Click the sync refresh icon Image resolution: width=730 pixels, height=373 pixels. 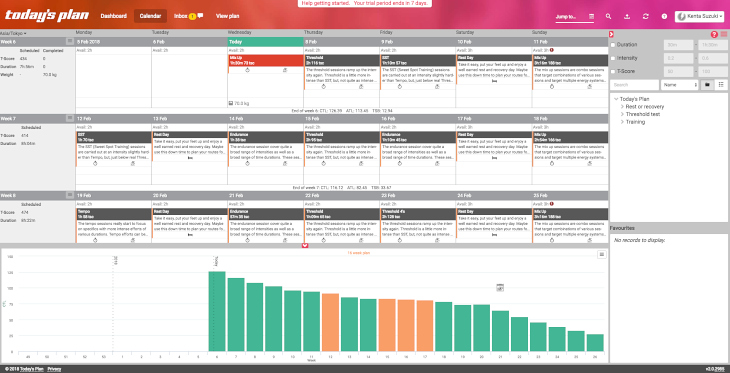pos(645,16)
